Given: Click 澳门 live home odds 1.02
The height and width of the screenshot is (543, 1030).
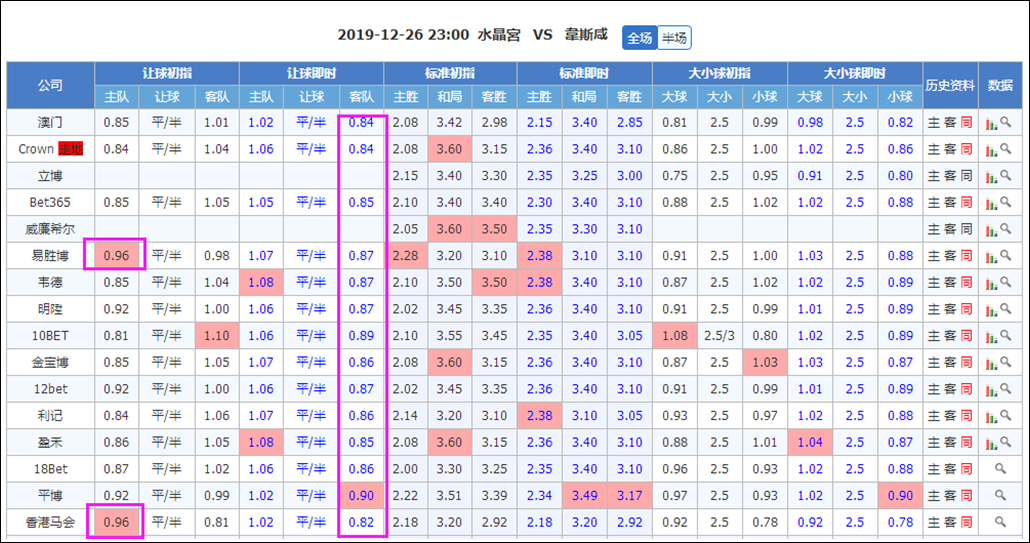Looking at the screenshot, I should click(x=261, y=122).
